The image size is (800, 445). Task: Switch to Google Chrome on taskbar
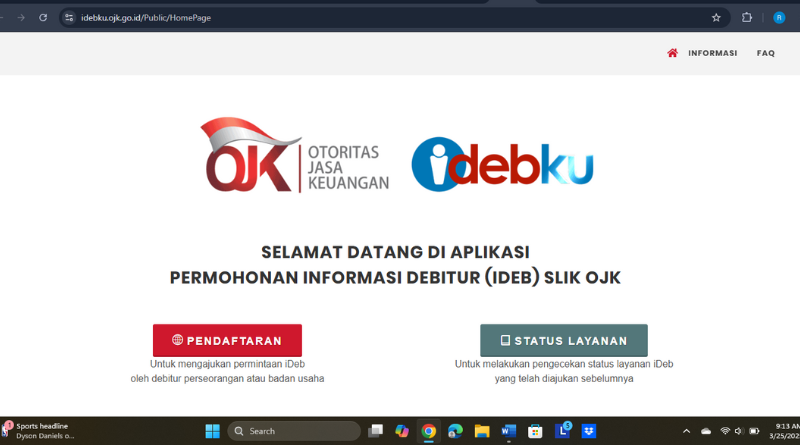pyautogui.click(x=429, y=431)
